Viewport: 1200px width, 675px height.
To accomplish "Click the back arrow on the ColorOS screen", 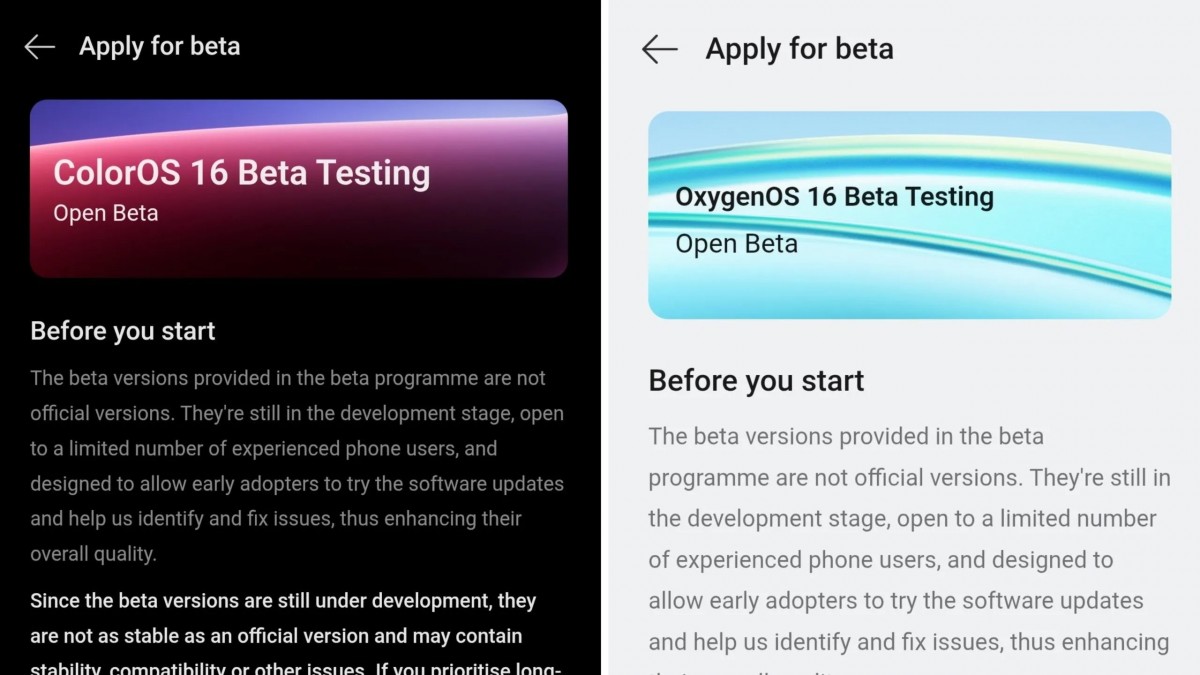I will tap(38, 45).
